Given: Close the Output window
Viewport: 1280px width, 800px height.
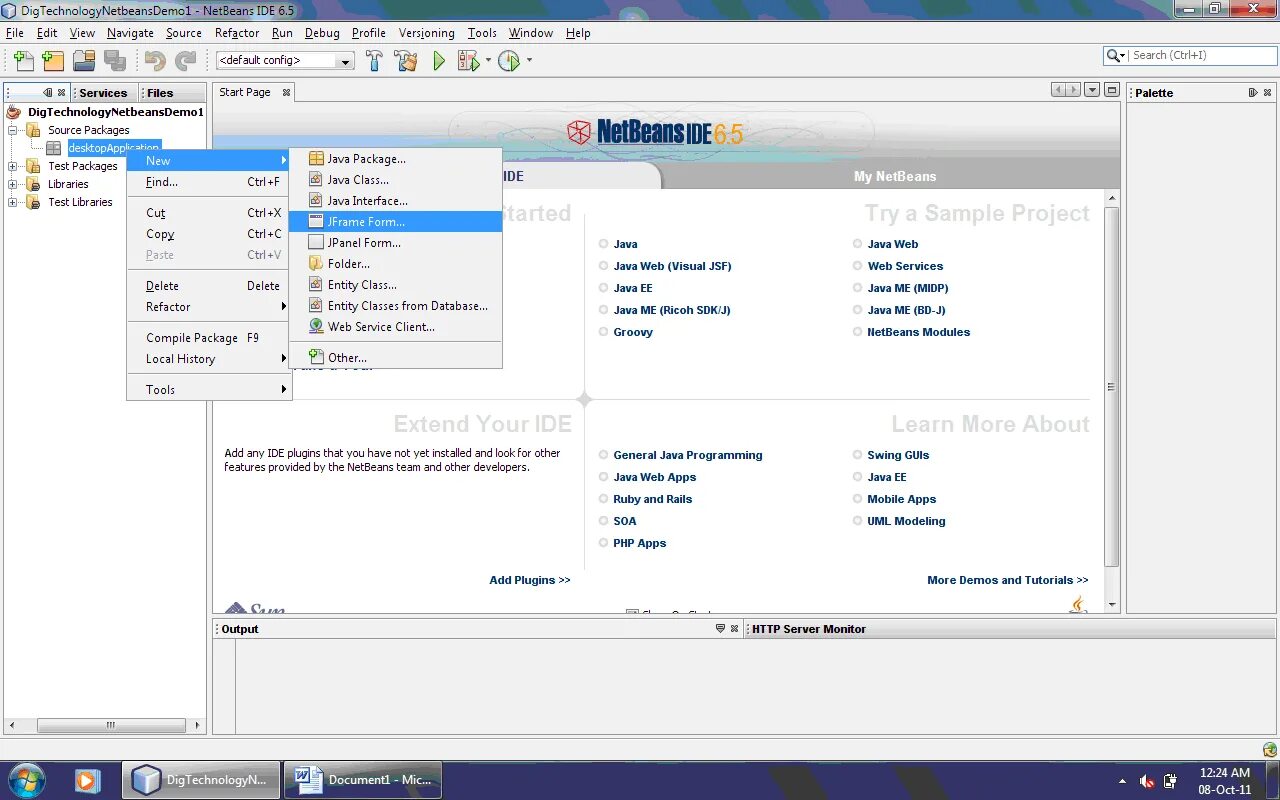Looking at the screenshot, I should [734, 629].
